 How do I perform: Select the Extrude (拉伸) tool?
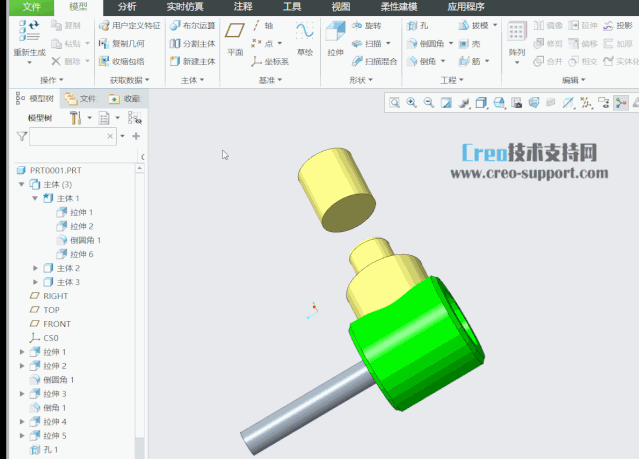coord(335,38)
